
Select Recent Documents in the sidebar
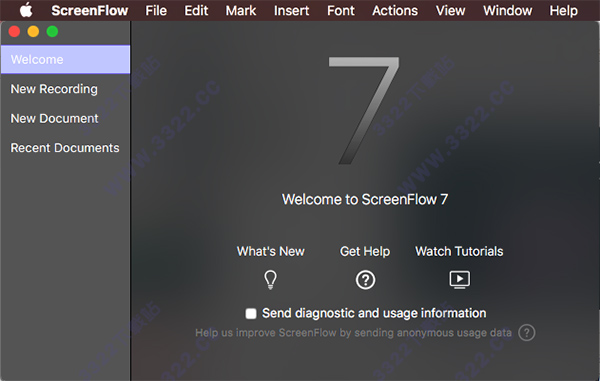coord(65,148)
